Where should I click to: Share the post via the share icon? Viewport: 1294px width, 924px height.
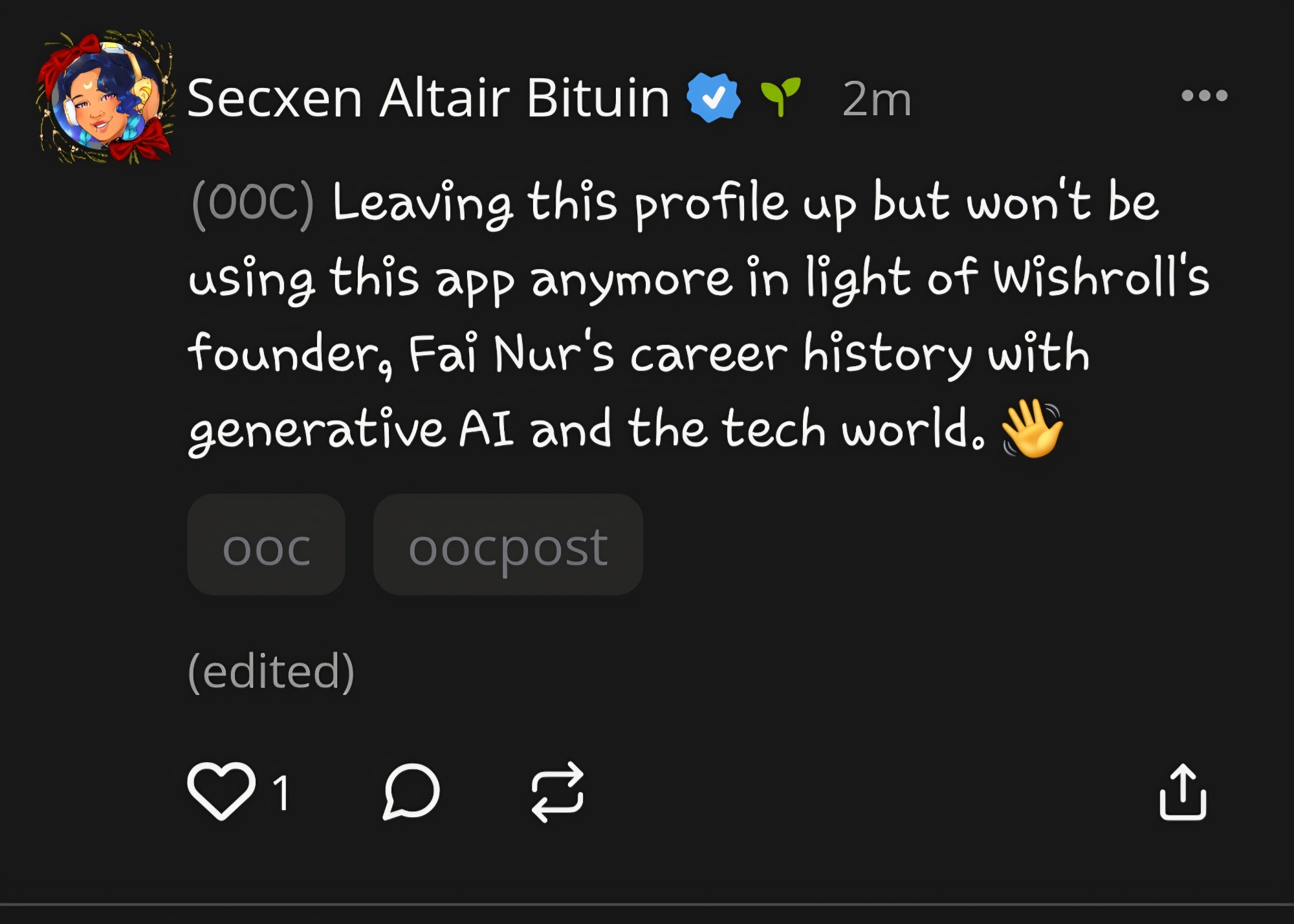point(1183,792)
